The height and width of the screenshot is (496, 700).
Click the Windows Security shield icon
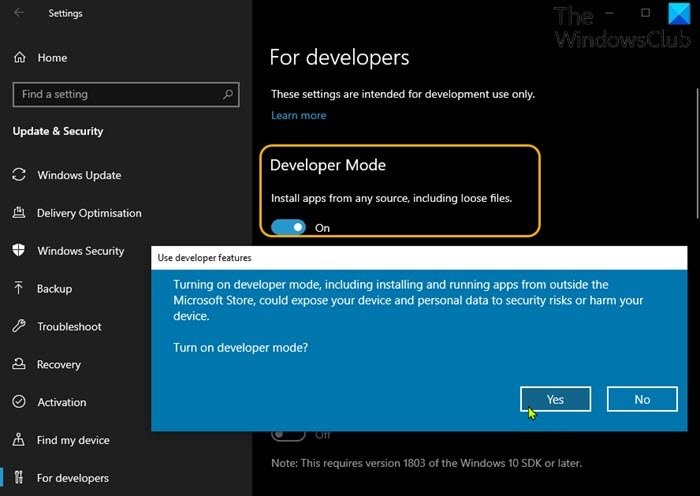(x=19, y=251)
